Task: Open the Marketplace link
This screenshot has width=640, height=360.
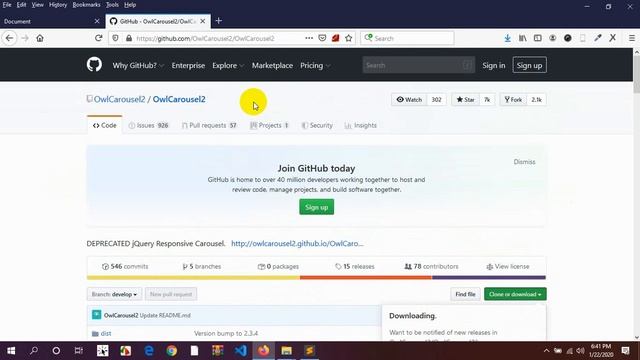Action: click(x=272, y=65)
